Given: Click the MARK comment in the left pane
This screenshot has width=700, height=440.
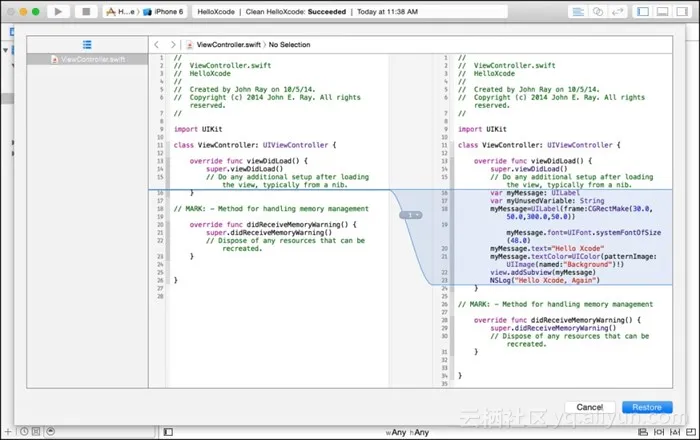Looking at the screenshot, I should tap(271, 209).
